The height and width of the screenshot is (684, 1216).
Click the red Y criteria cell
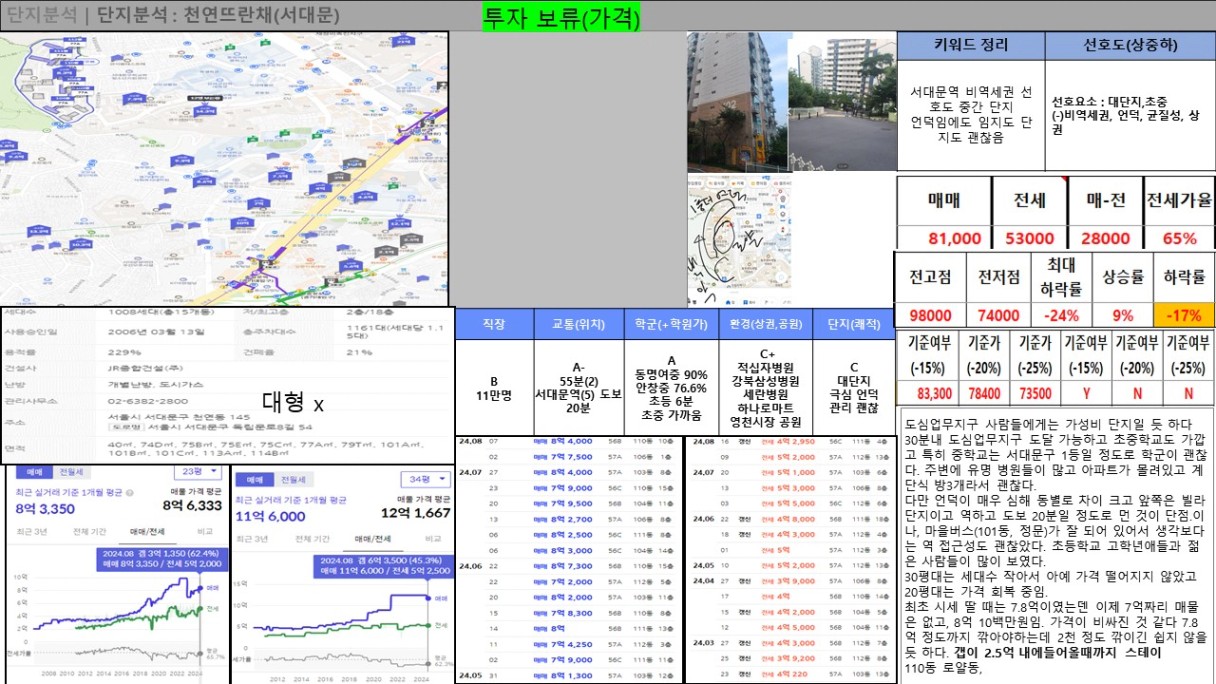1086,394
